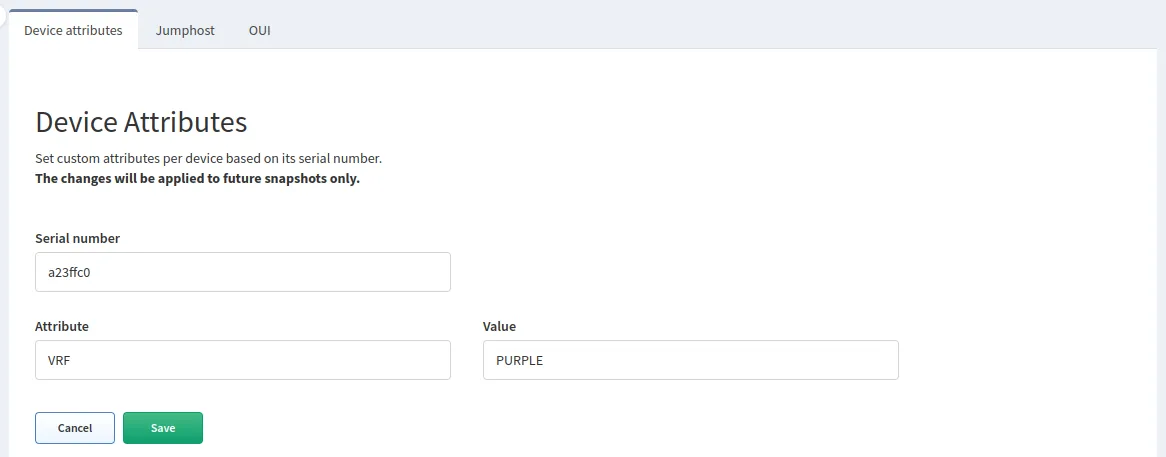
Task: Click the "Value" field label
Action: point(499,326)
